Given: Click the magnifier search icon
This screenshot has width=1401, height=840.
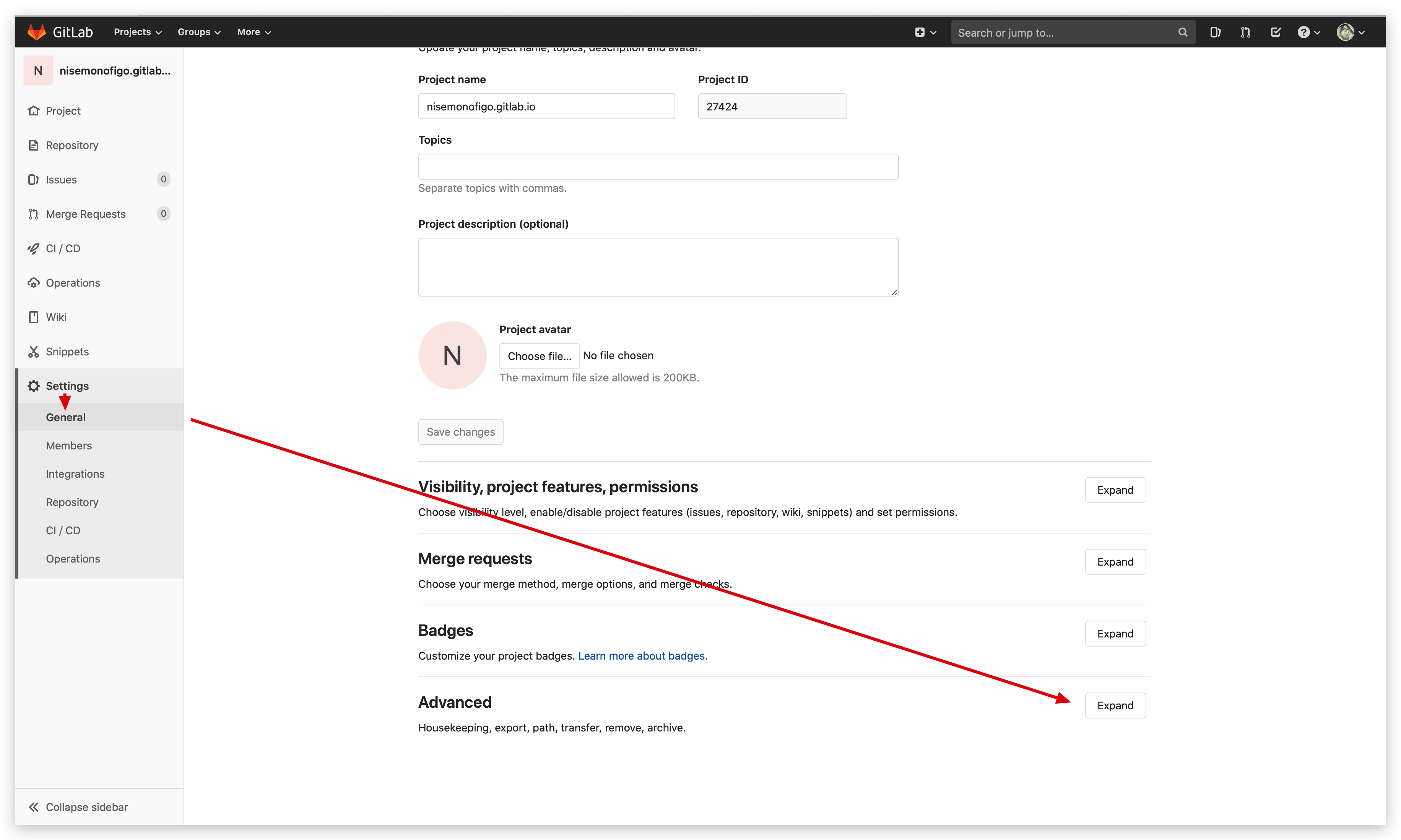Looking at the screenshot, I should 1182,32.
